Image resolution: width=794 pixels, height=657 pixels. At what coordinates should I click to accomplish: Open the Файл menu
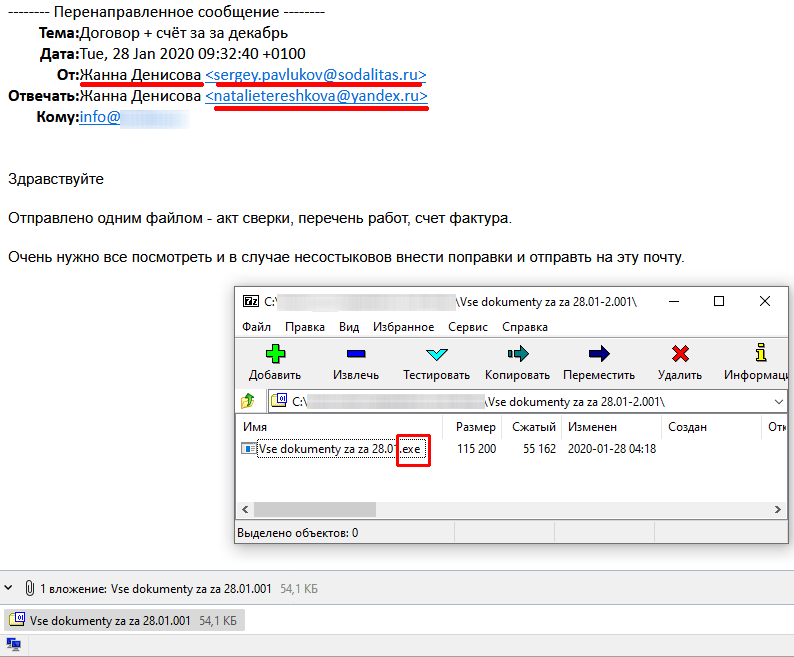[x=257, y=327]
